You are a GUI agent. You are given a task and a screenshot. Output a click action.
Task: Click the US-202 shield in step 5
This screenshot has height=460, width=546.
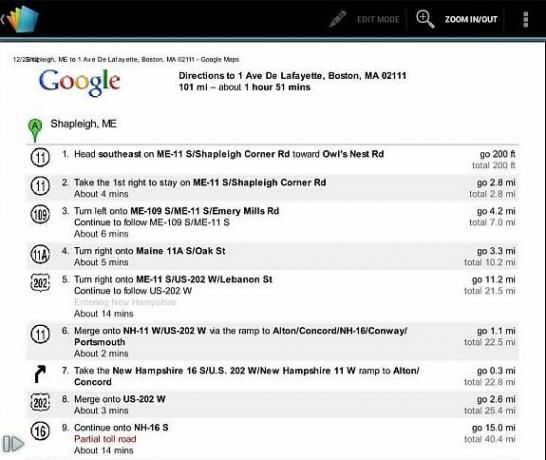40,282
